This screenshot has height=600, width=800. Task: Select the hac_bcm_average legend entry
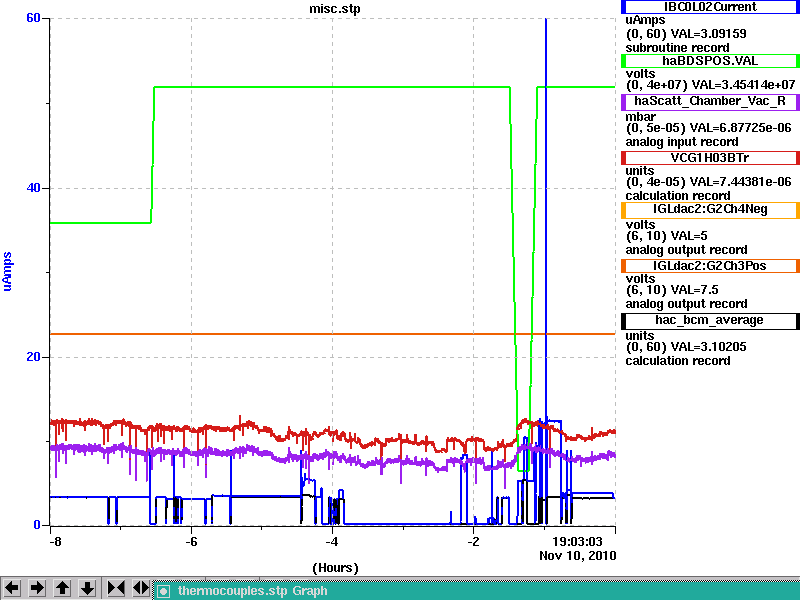[x=710, y=320]
